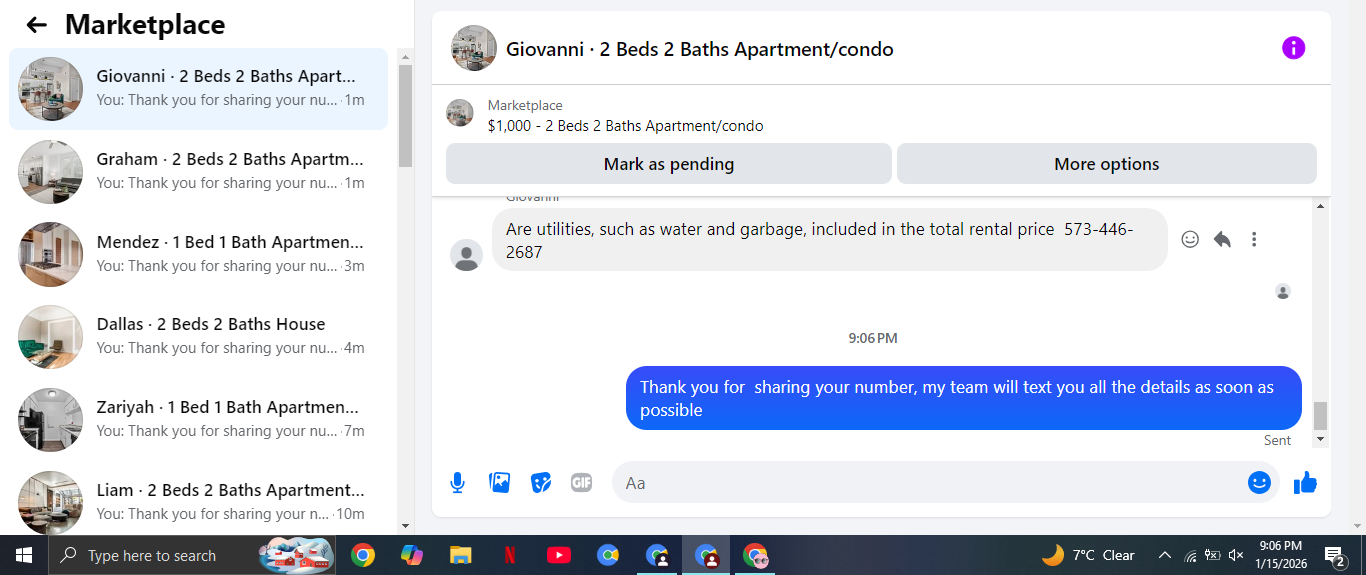Click the chat list scrollbar thumb
This screenshot has height=575, width=1366.
405,115
